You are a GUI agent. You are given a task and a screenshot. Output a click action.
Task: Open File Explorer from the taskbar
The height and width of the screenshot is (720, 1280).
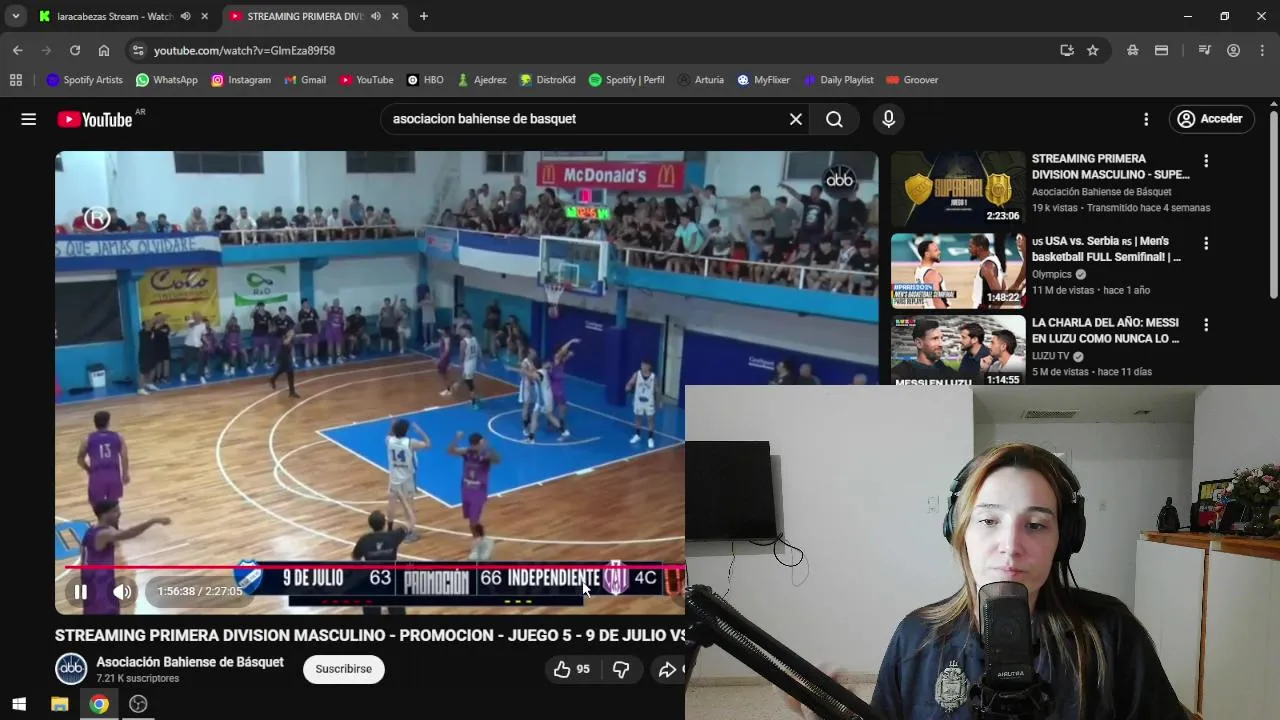pyautogui.click(x=59, y=704)
